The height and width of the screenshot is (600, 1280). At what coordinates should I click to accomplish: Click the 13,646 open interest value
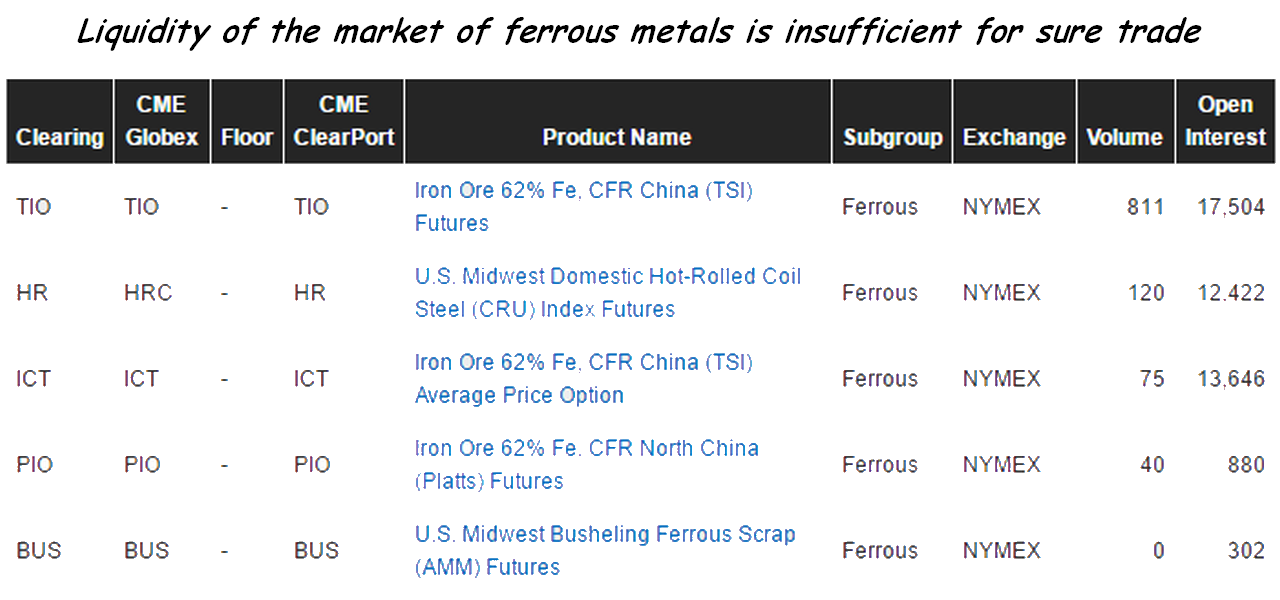(1231, 379)
